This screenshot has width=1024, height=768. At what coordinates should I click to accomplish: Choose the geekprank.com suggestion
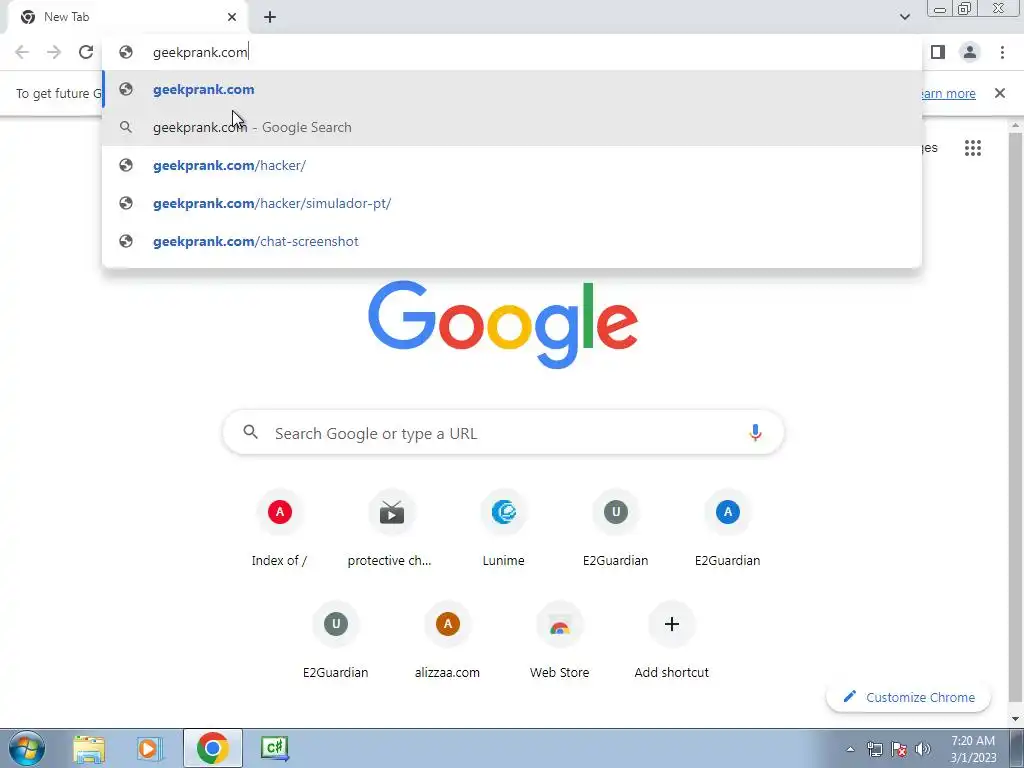pyautogui.click(x=512, y=89)
